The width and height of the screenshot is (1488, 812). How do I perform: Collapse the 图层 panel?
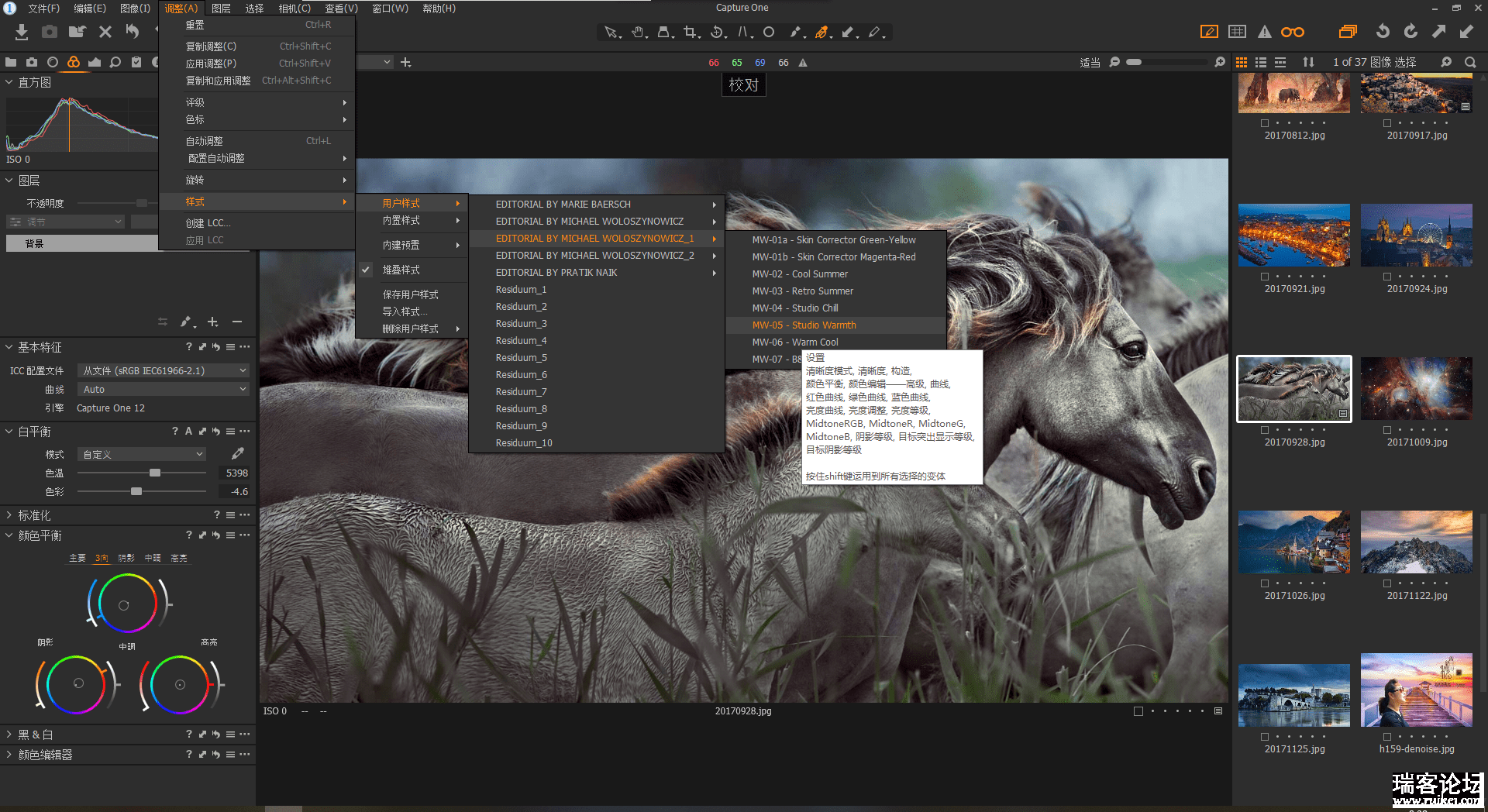pyautogui.click(x=9, y=181)
